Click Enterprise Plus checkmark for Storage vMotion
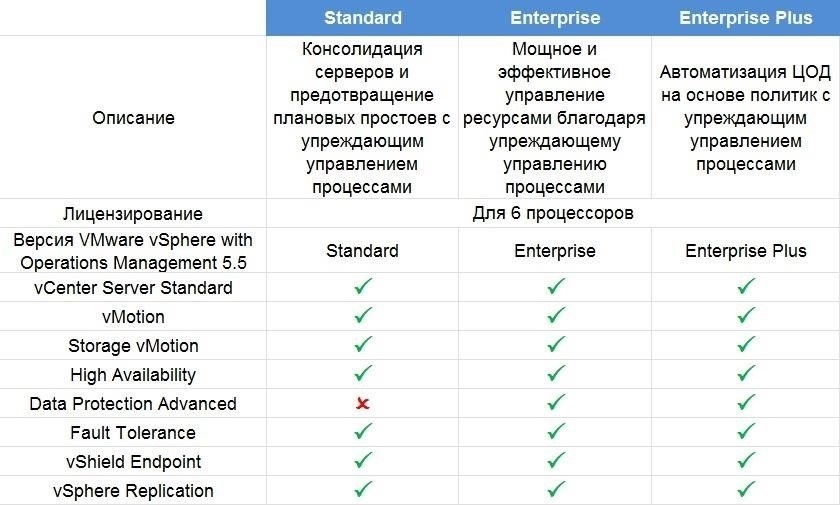The image size is (840, 505). [x=745, y=345]
